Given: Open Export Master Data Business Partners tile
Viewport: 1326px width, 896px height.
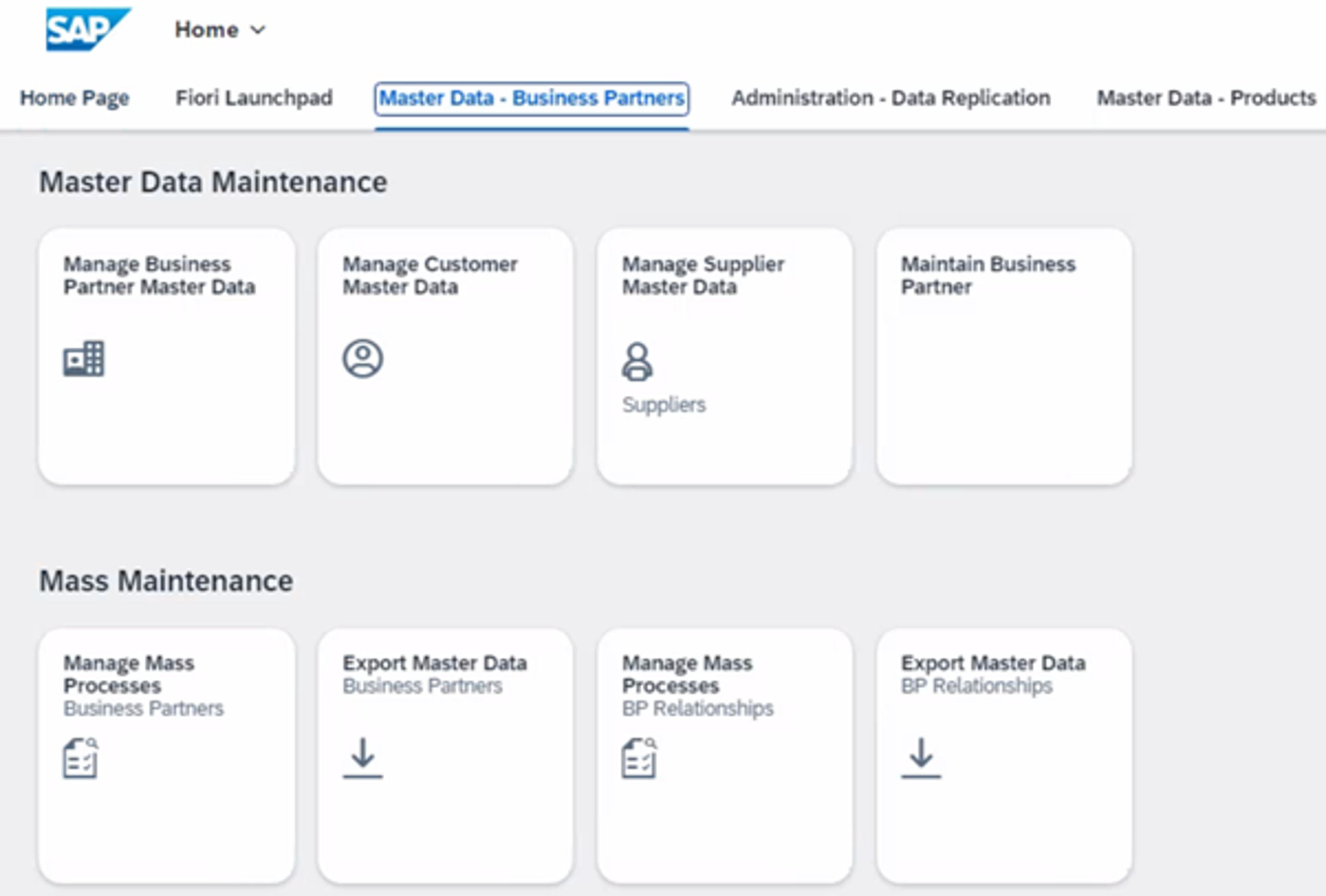Looking at the screenshot, I should tap(446, 756).
